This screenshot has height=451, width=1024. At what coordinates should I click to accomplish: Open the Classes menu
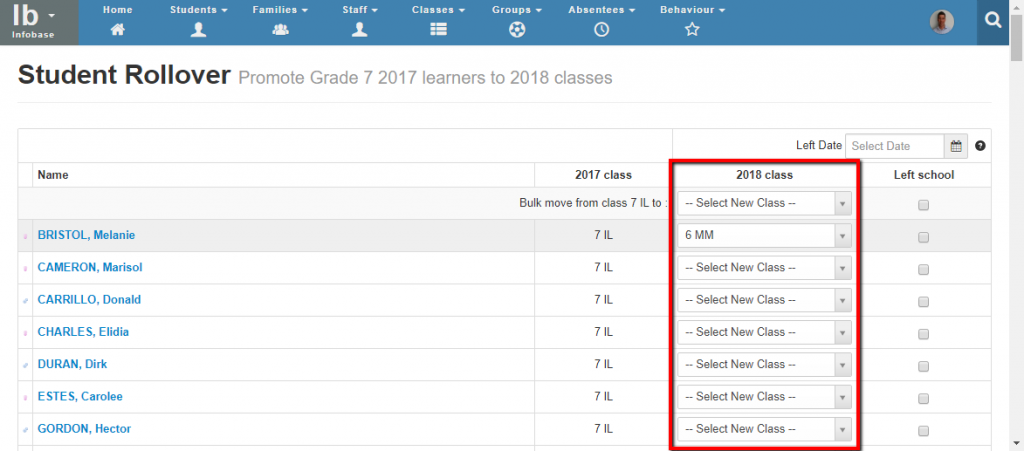438,10
